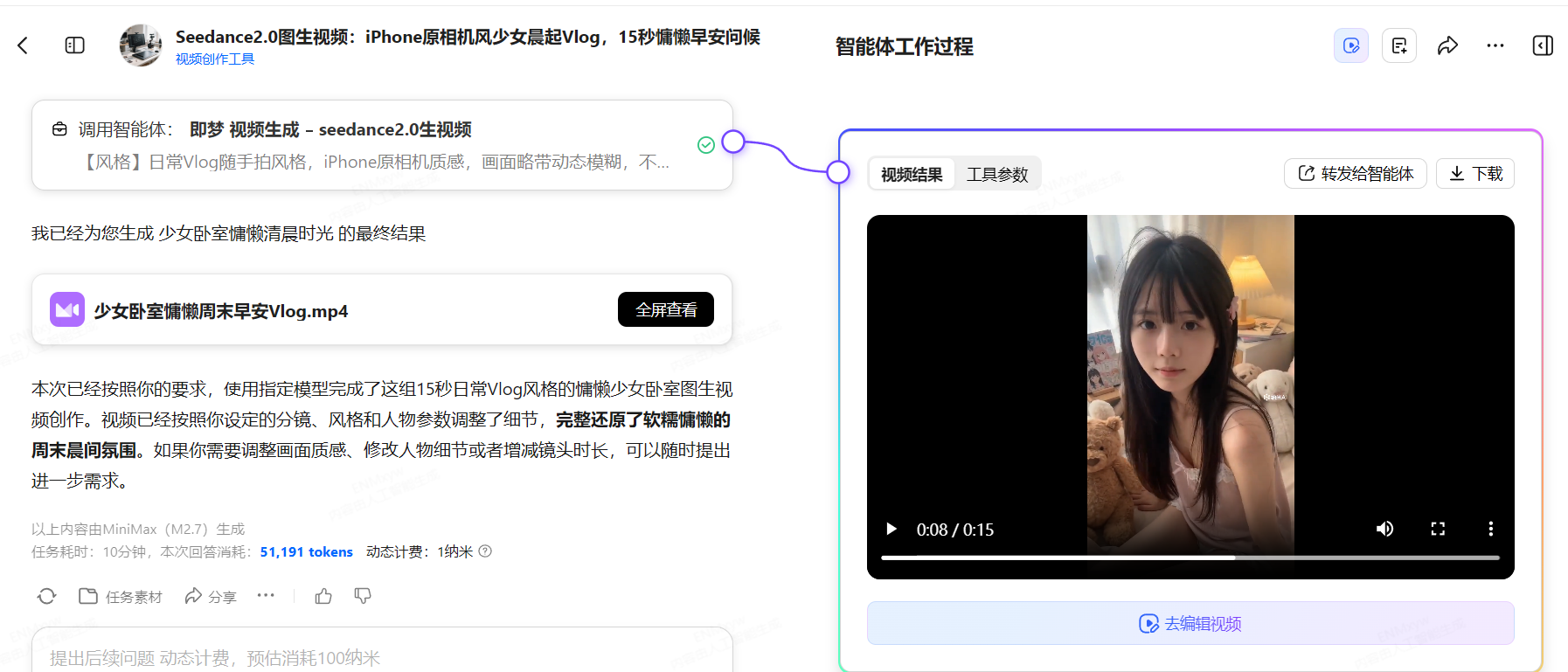Click the regenerate response icon
1568x672 pixels.
pos(47,596)
